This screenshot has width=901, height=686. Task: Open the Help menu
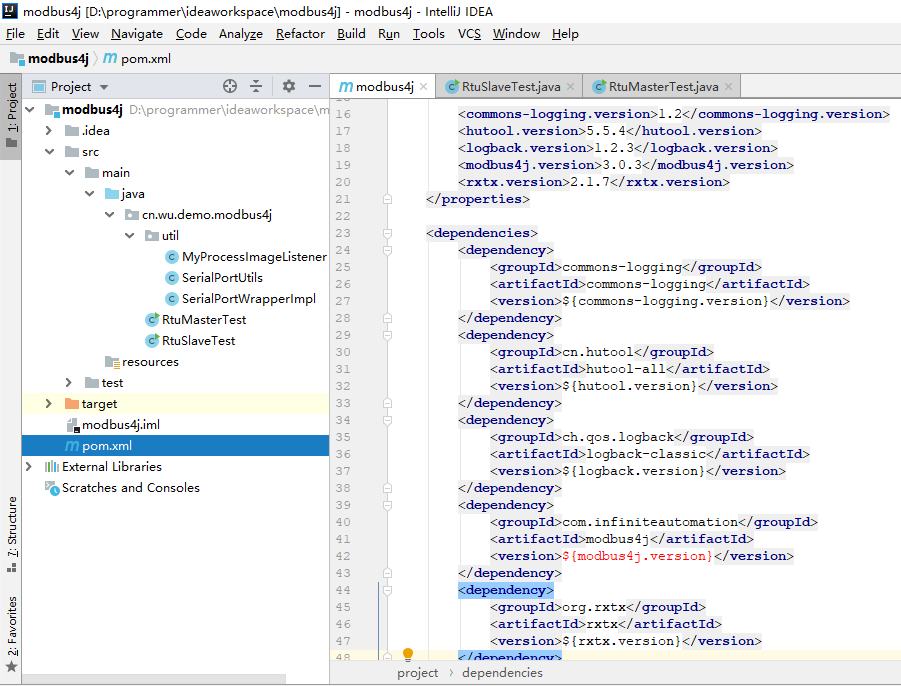pyautogui.click(x=565, y=34)
